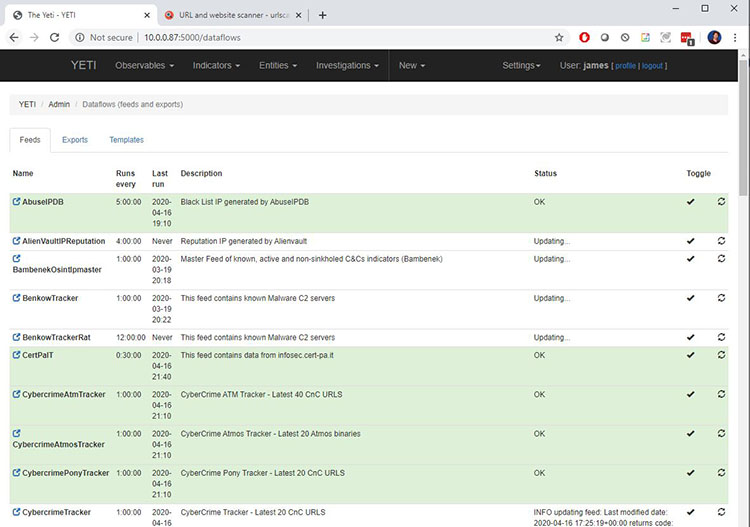Refresh the AbuseIPDB feed
The image size is (750, 527).
(x=721, y=202)
